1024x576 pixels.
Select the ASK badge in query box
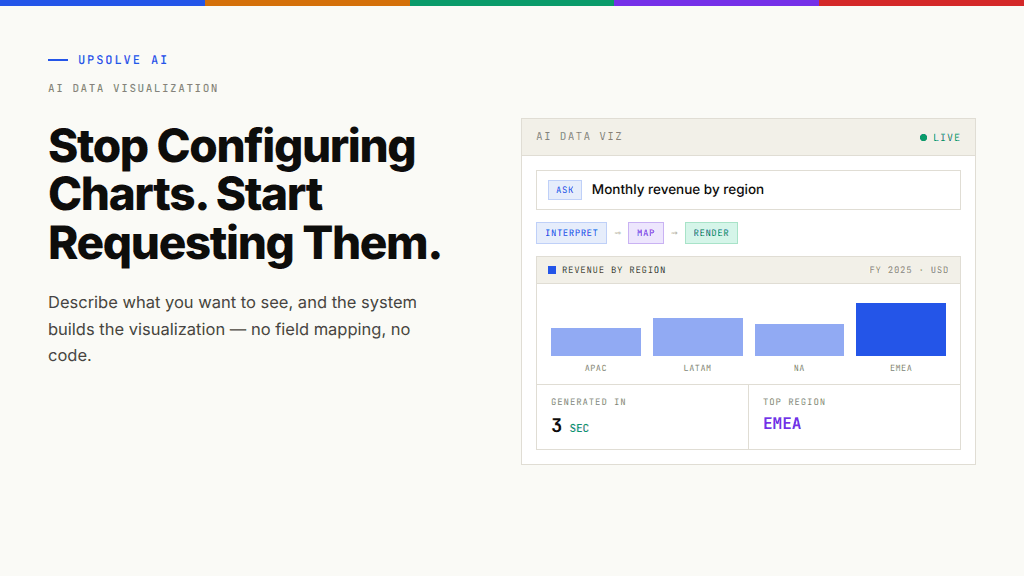pyautogui.click(x=565, y=190)
